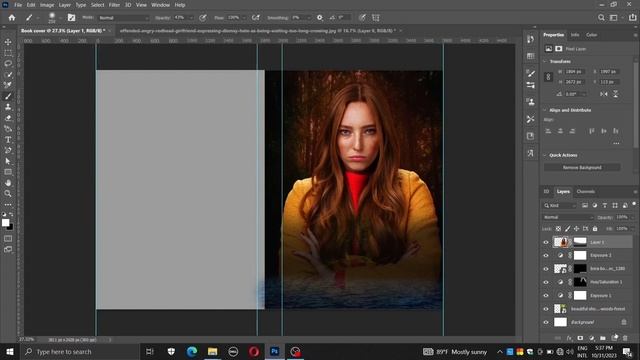Image resolution: width=640 pixels, height=360 pixels.
Task: Click the Home icon in options bar
Action: point(12,18)
